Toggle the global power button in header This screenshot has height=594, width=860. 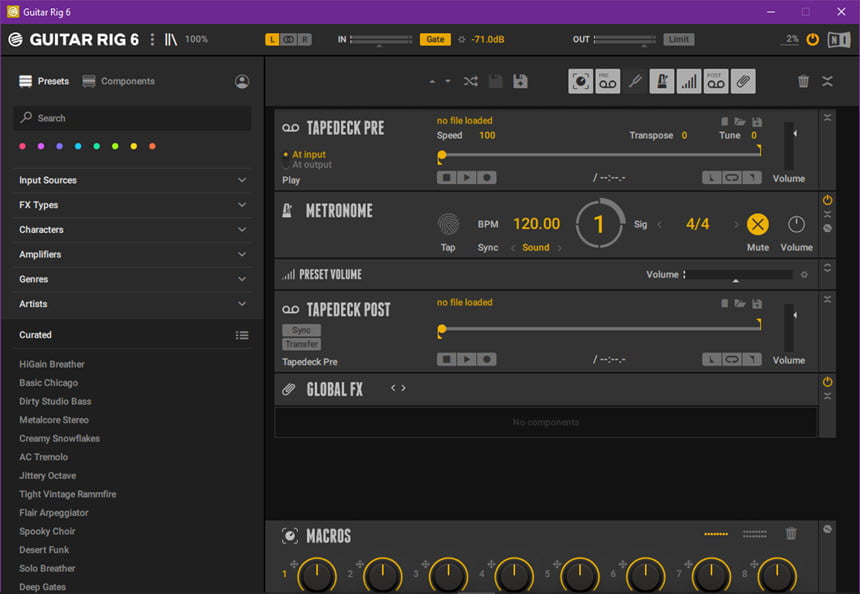pyautogui.click(x=812, y=39)
